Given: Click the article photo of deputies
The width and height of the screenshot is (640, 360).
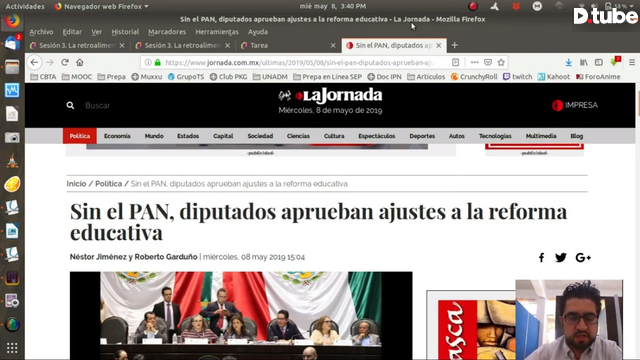Looking at the screenshot, I should tap(241, 315).
